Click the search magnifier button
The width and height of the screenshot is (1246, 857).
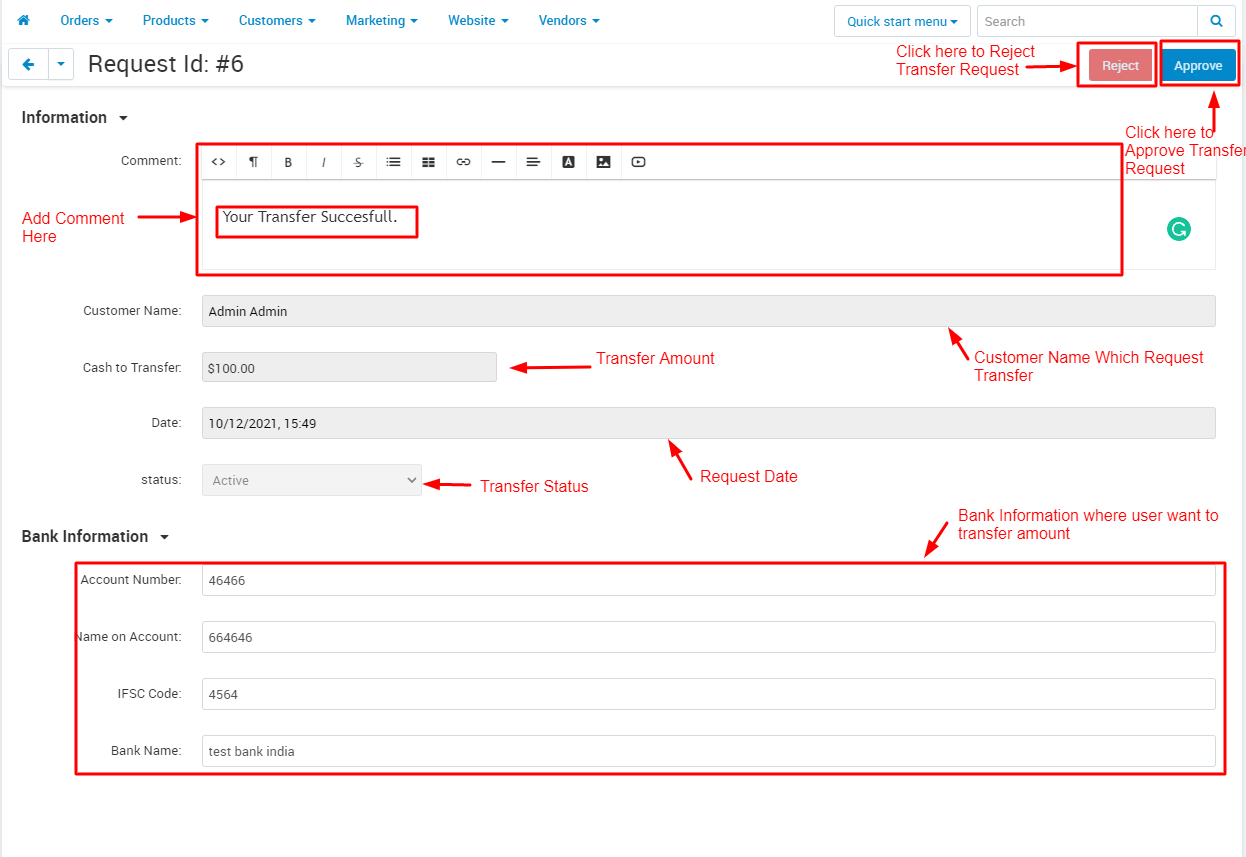(x=1216, y=21)
